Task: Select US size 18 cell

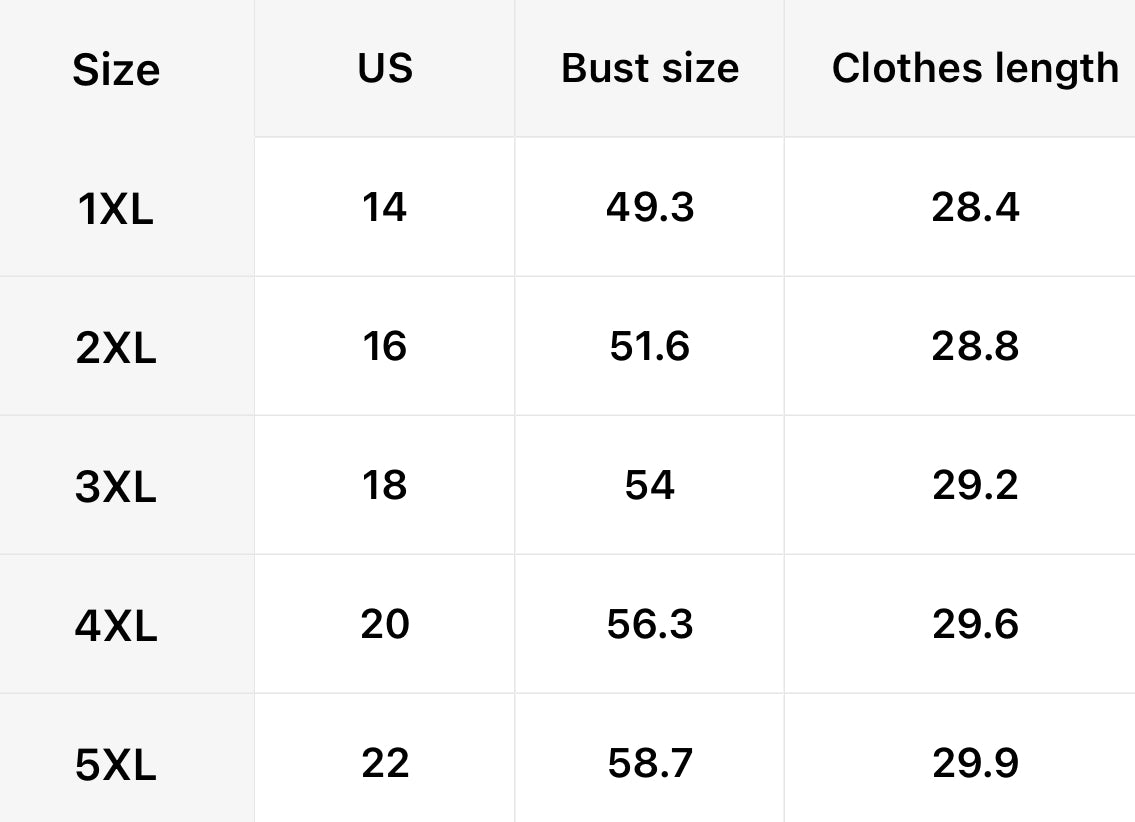Action: 385,485
